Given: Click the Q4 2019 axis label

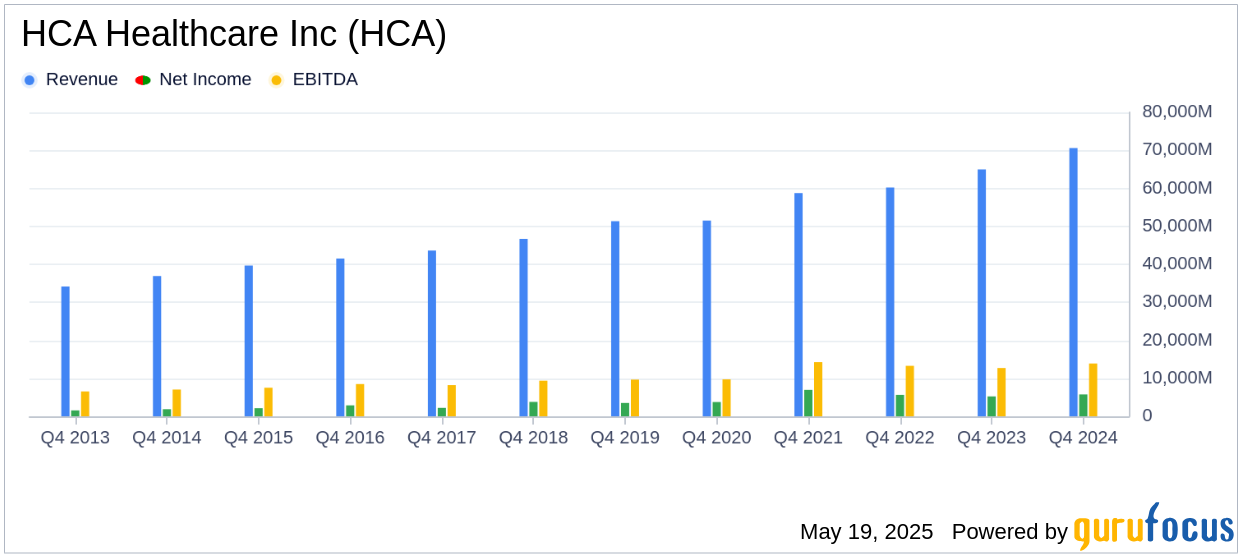Looking at the screenshot, I should point(625,438).
